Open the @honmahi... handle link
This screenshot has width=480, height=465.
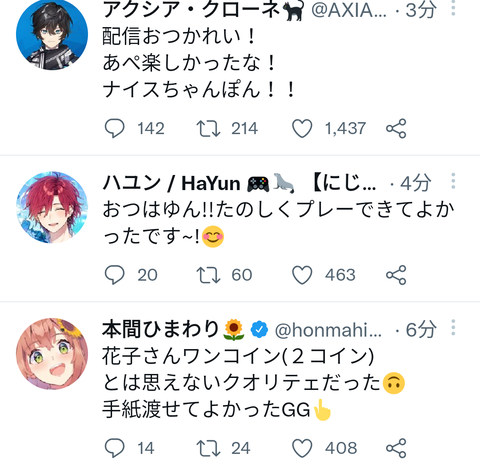[328, 330]
